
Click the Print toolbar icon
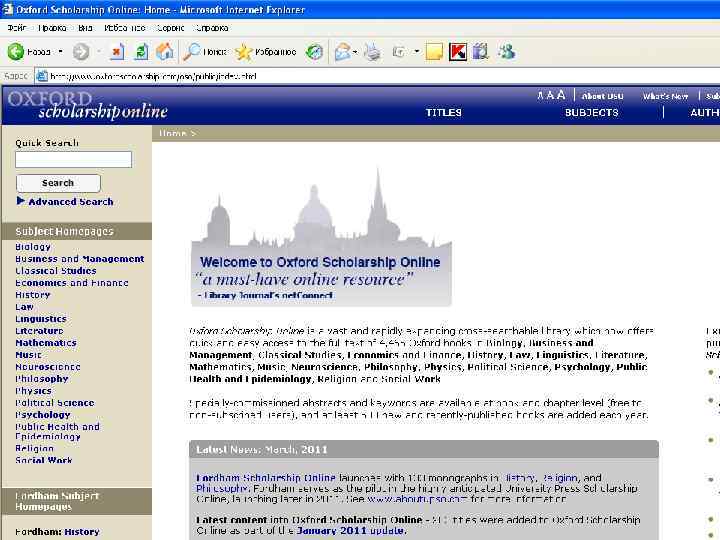pos(372,52)
